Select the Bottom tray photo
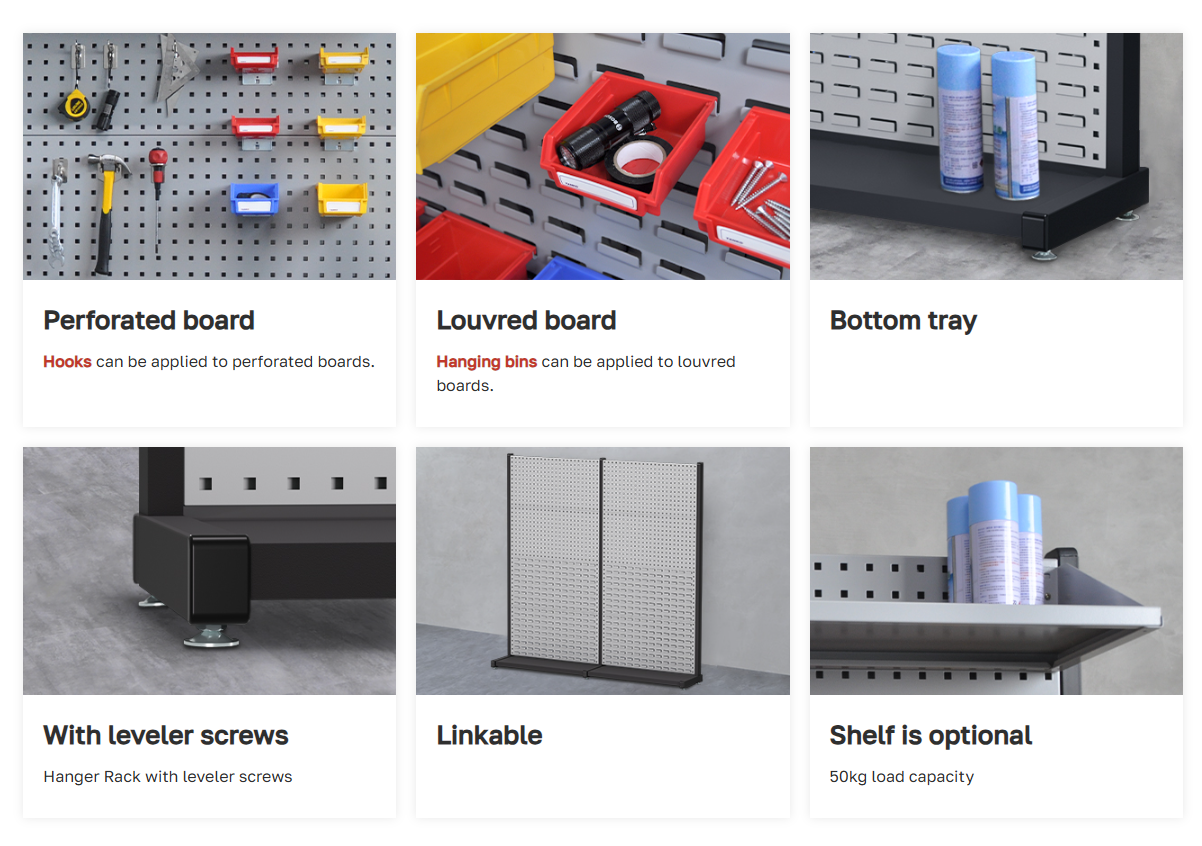 pos(996,156)
